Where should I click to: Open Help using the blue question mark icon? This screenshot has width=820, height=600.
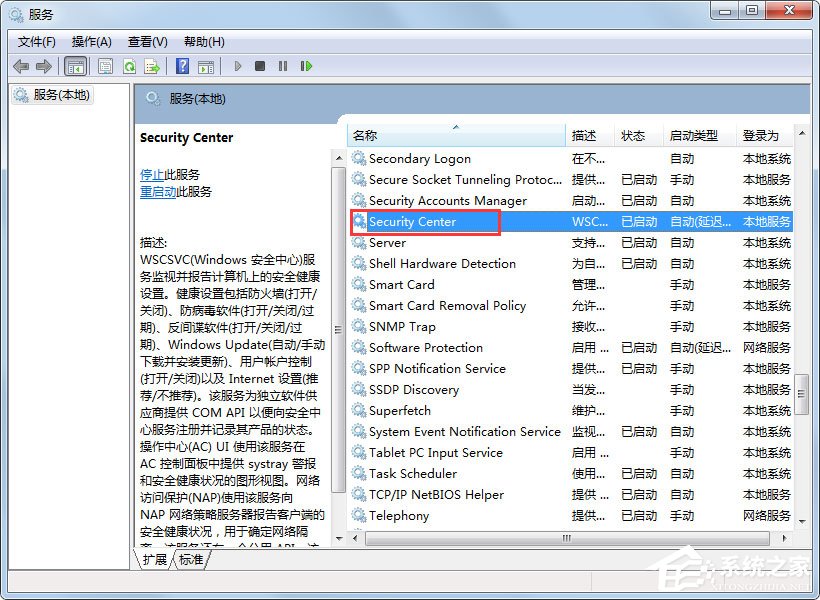(x=183, y=66)
